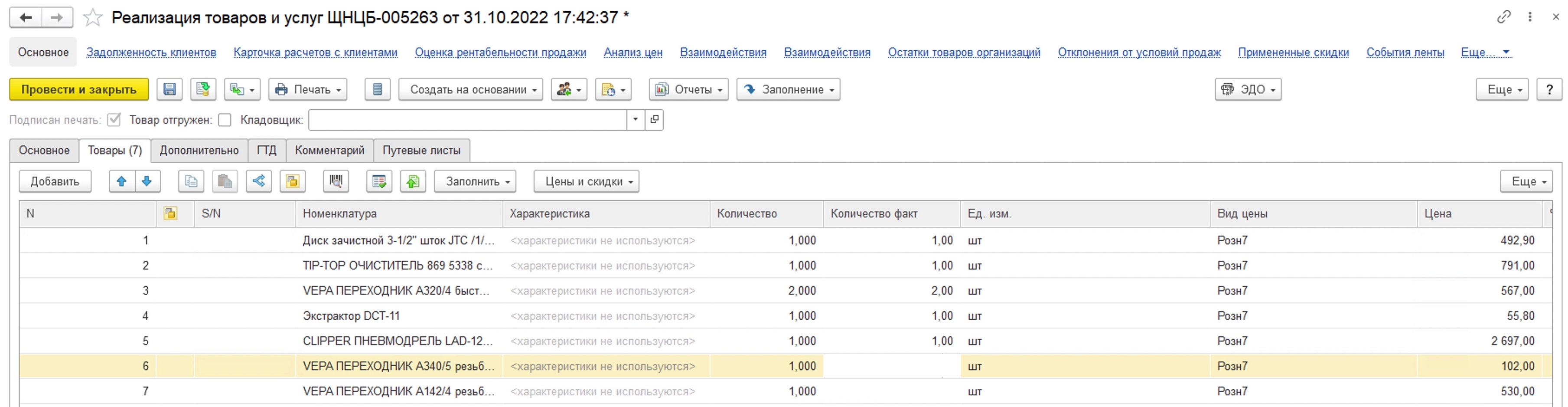This screenshot has width=1568, height=407.
Task: Switch to the Комментарий tab
Action: (x=330, y=151)
